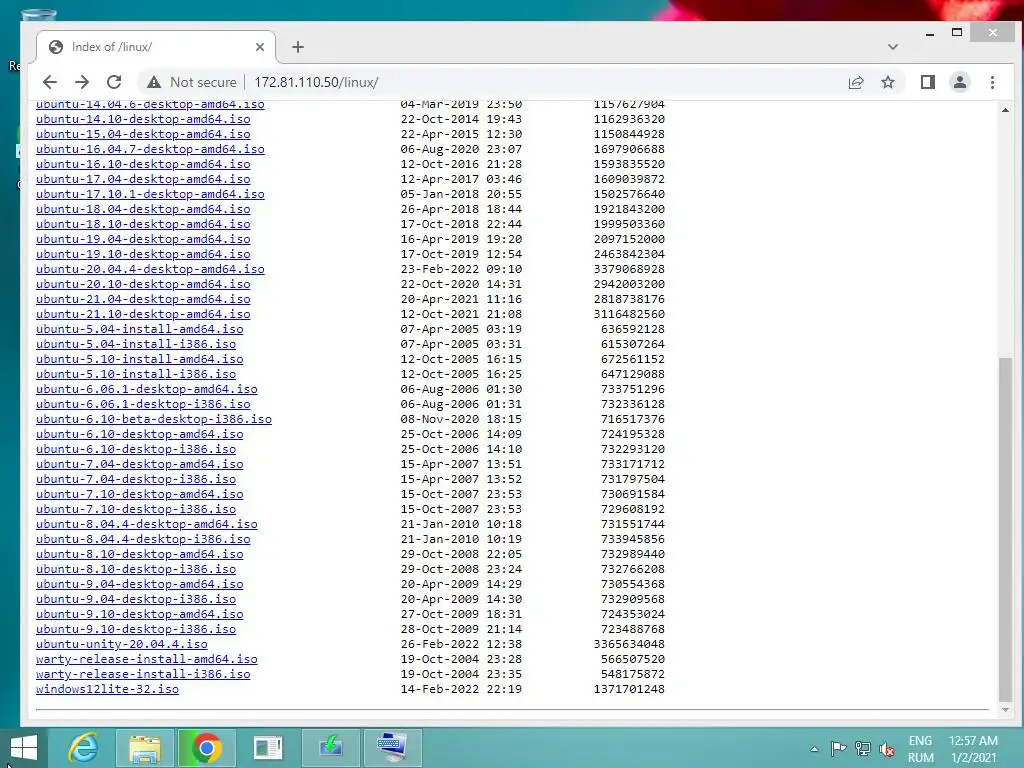
Task: Open the Windows Start button
Action: coord(24,748)
